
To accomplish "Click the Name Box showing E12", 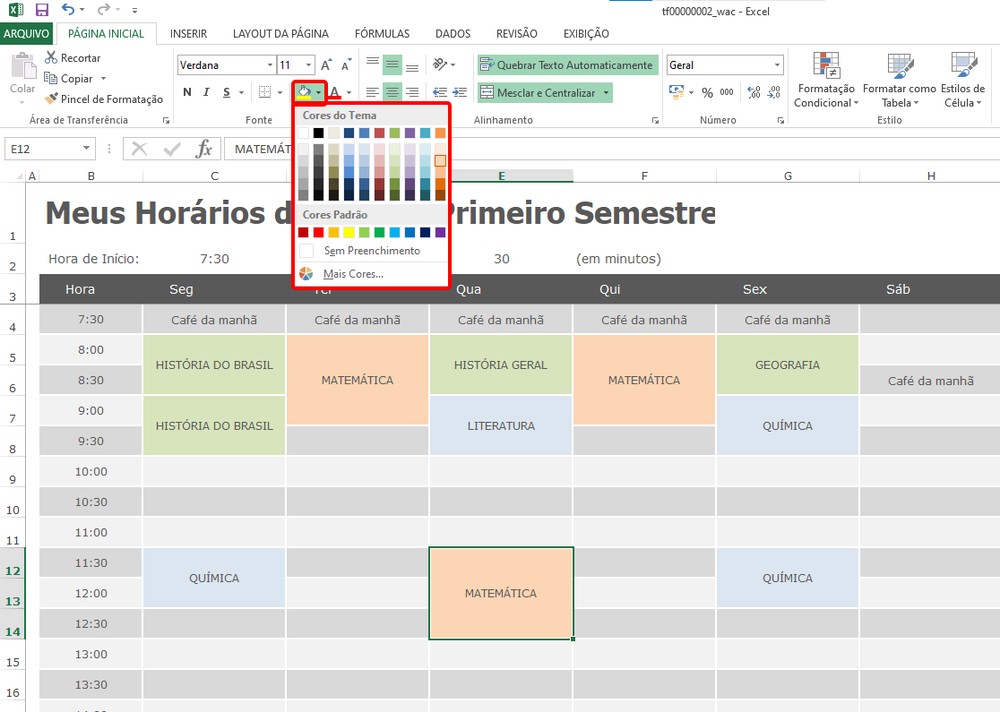I will 45,147.
